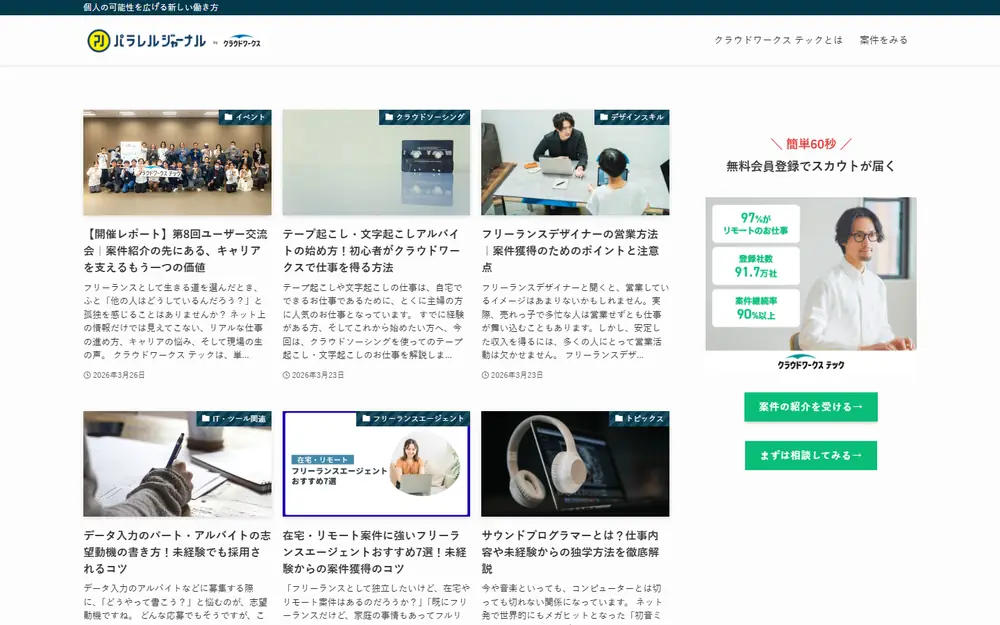Open the フリーランスデザイナーの営業方法 article title
Viewport: 1000px width, 625px height.
571,251
